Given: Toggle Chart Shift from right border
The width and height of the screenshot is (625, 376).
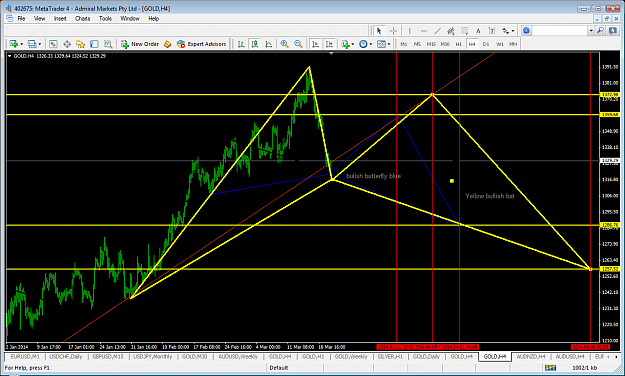Looking at the screenshot, I should (x=329, y=44).
